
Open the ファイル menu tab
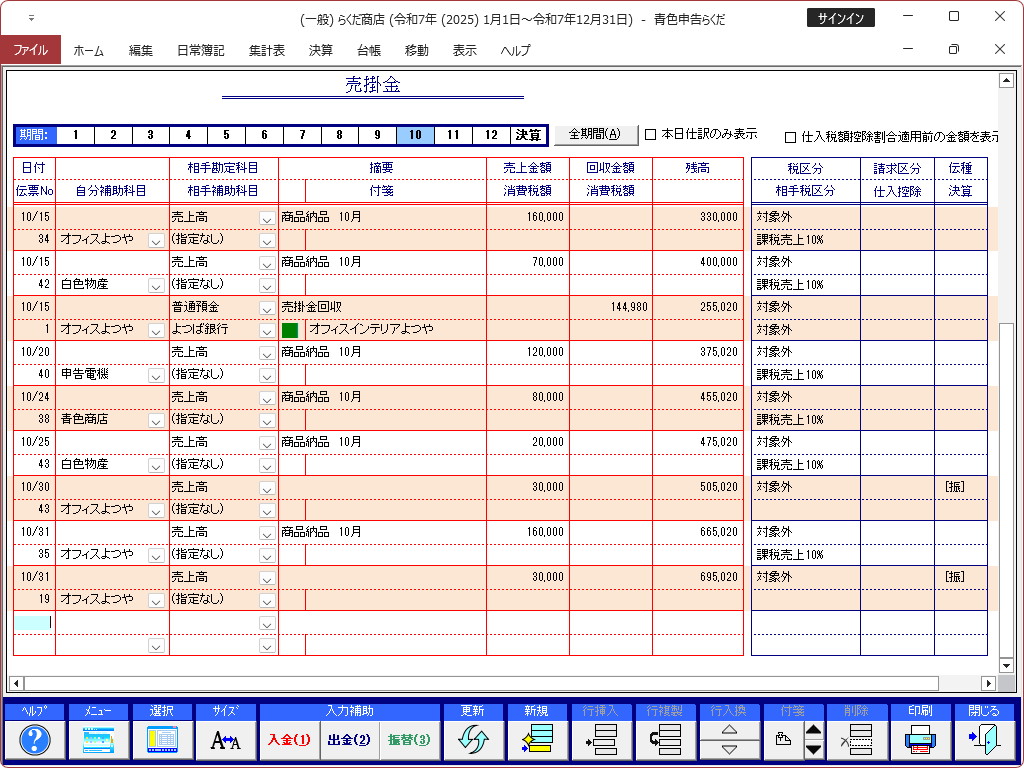30,50
